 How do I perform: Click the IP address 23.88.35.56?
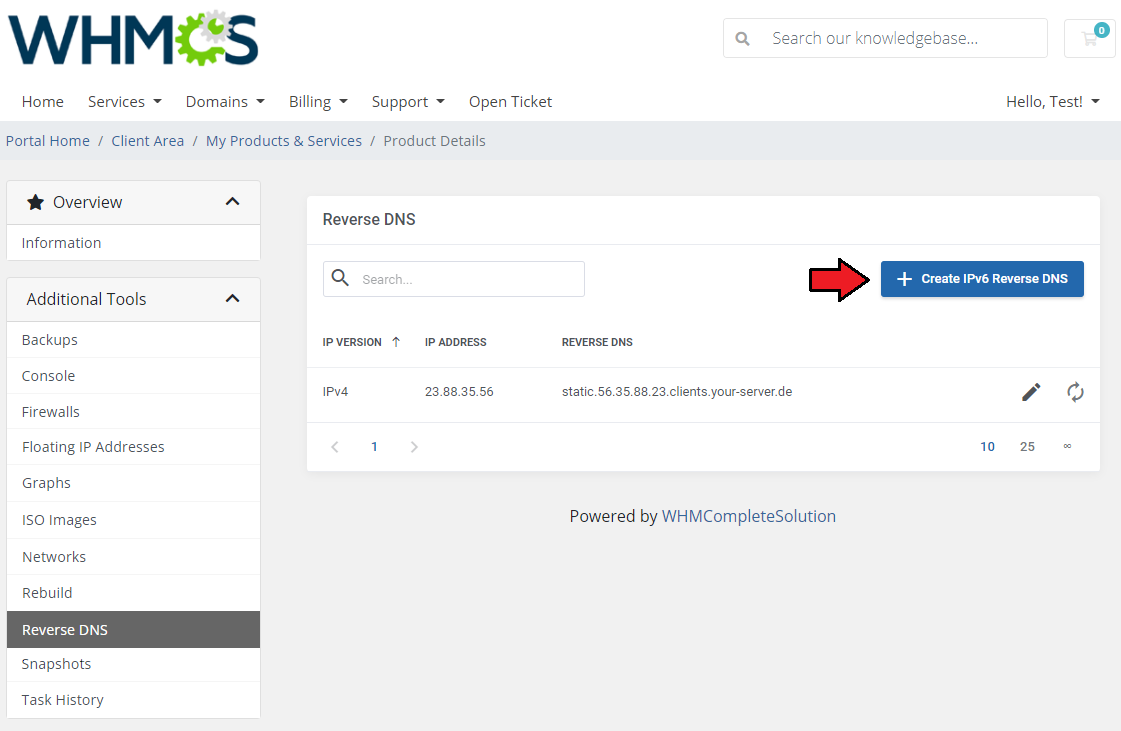[x=459, y=392]
